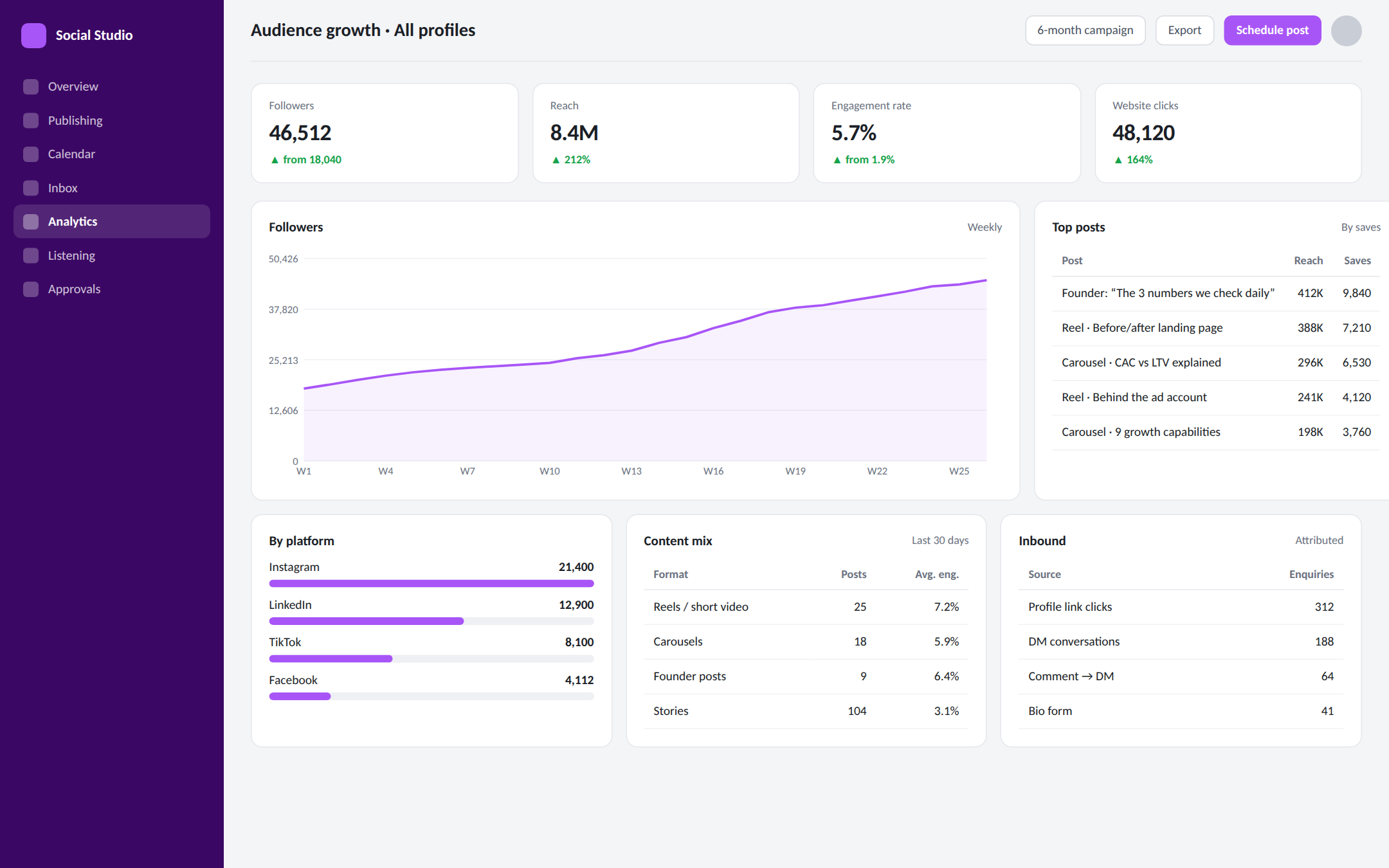This screenshot has width=1389, height=868.
Task: Click the Engagement rate summary card
Action: tap(947, 133)
